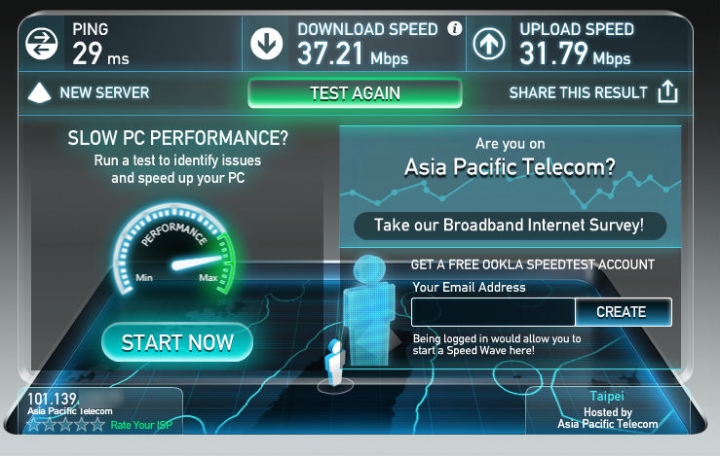
Task: Click the large blue person figure
Action: [x=369, y=311]
